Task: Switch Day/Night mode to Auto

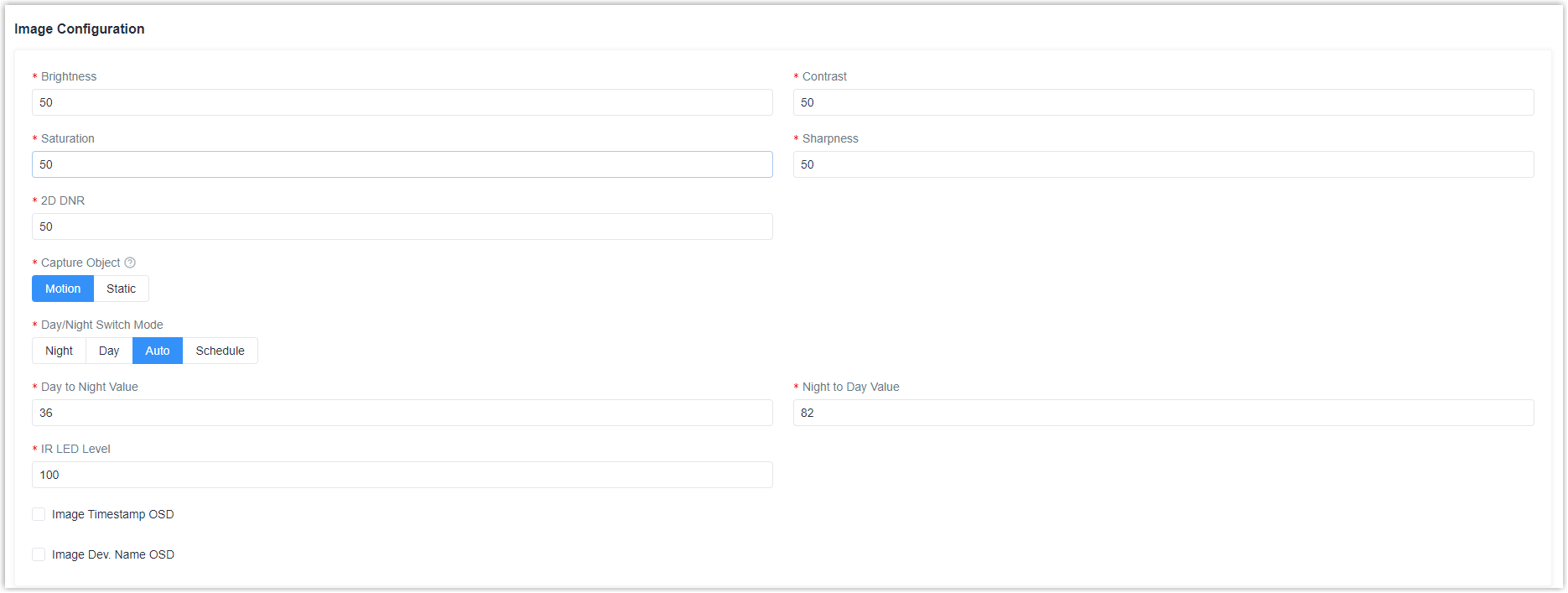Action: tap(158, 351)
